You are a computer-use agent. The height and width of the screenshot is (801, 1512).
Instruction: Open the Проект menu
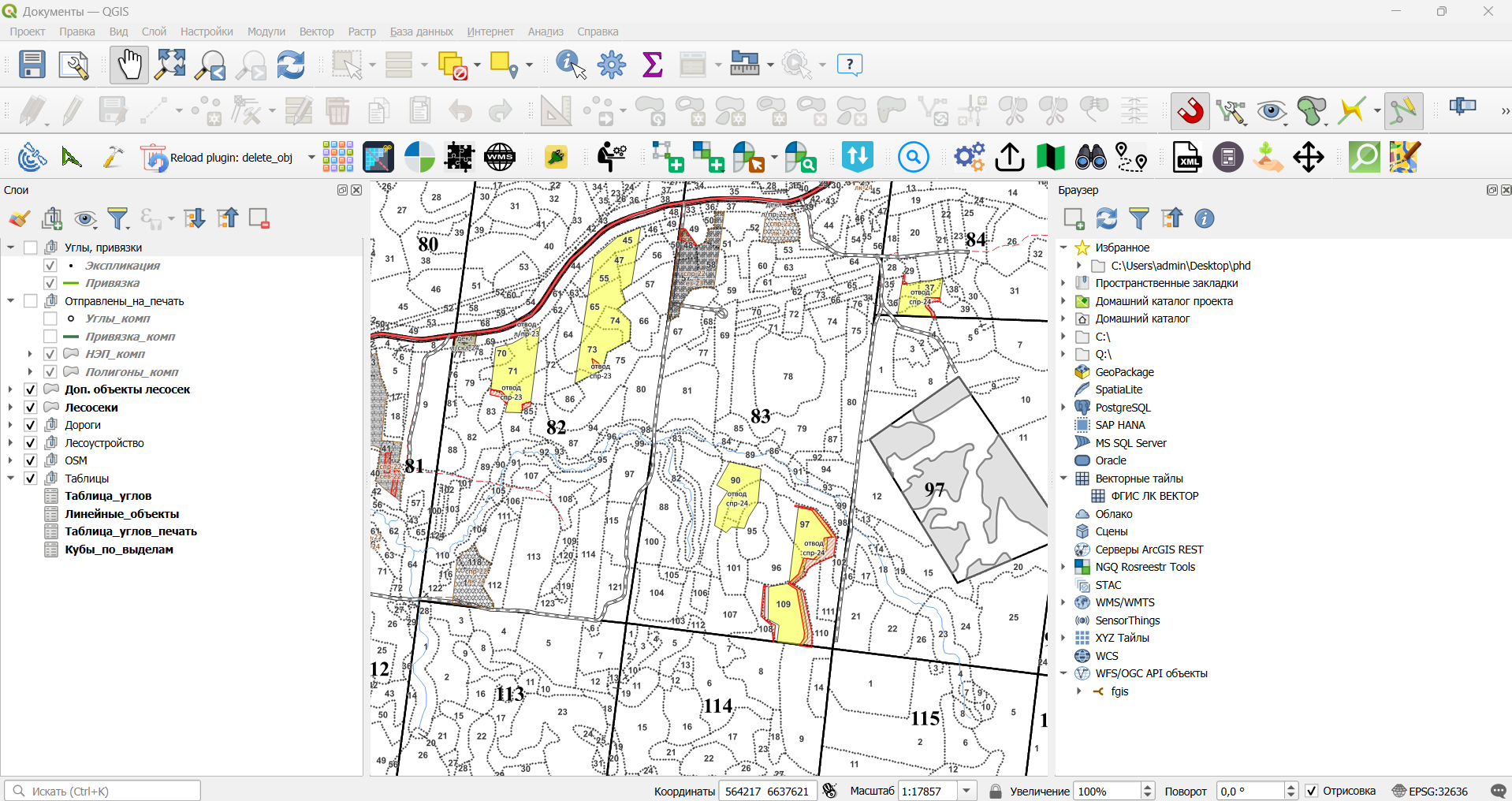tap(28, 32)
